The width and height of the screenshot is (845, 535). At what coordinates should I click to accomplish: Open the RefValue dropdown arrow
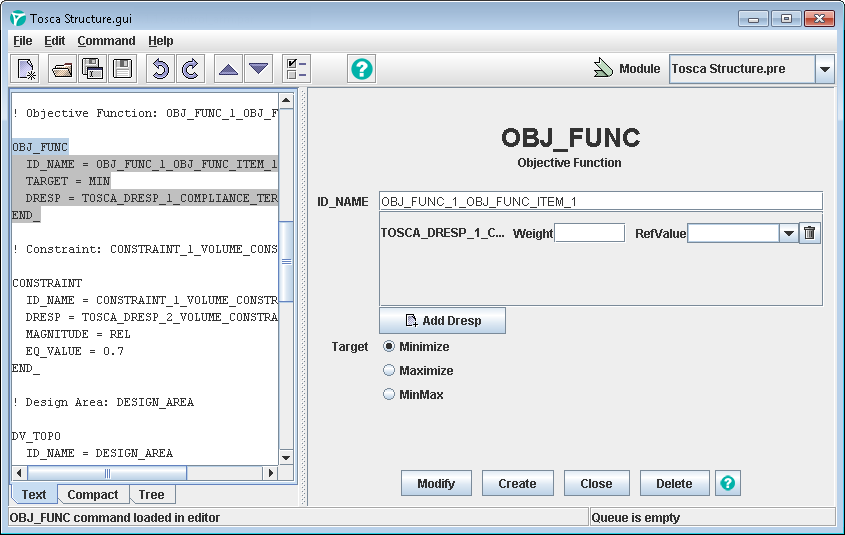(x=788, y=233)
